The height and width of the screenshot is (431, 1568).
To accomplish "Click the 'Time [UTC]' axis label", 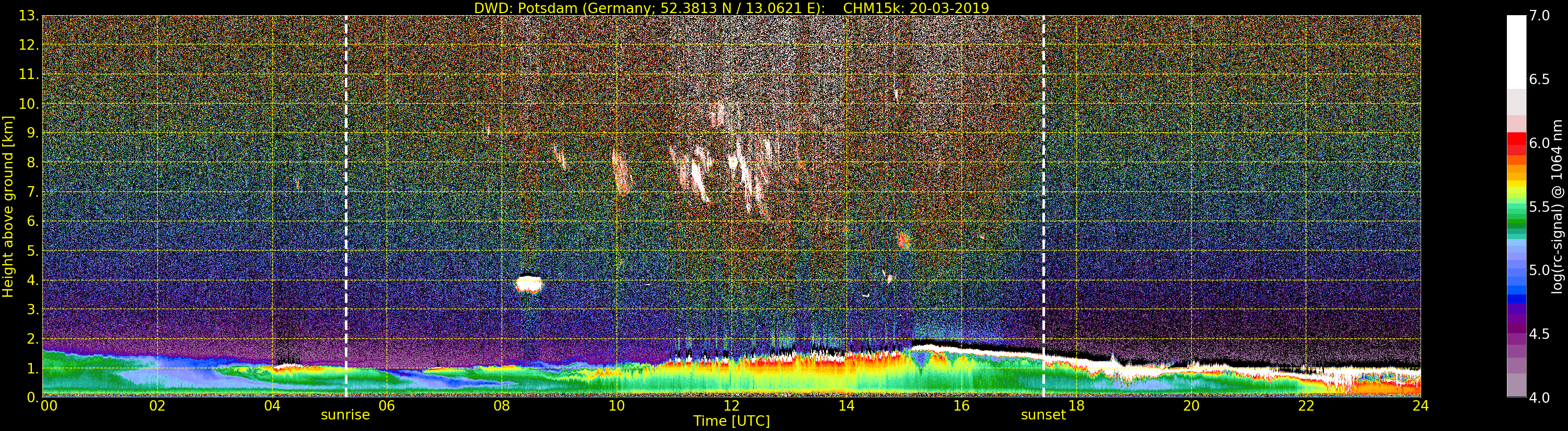I will pos(731,421).
